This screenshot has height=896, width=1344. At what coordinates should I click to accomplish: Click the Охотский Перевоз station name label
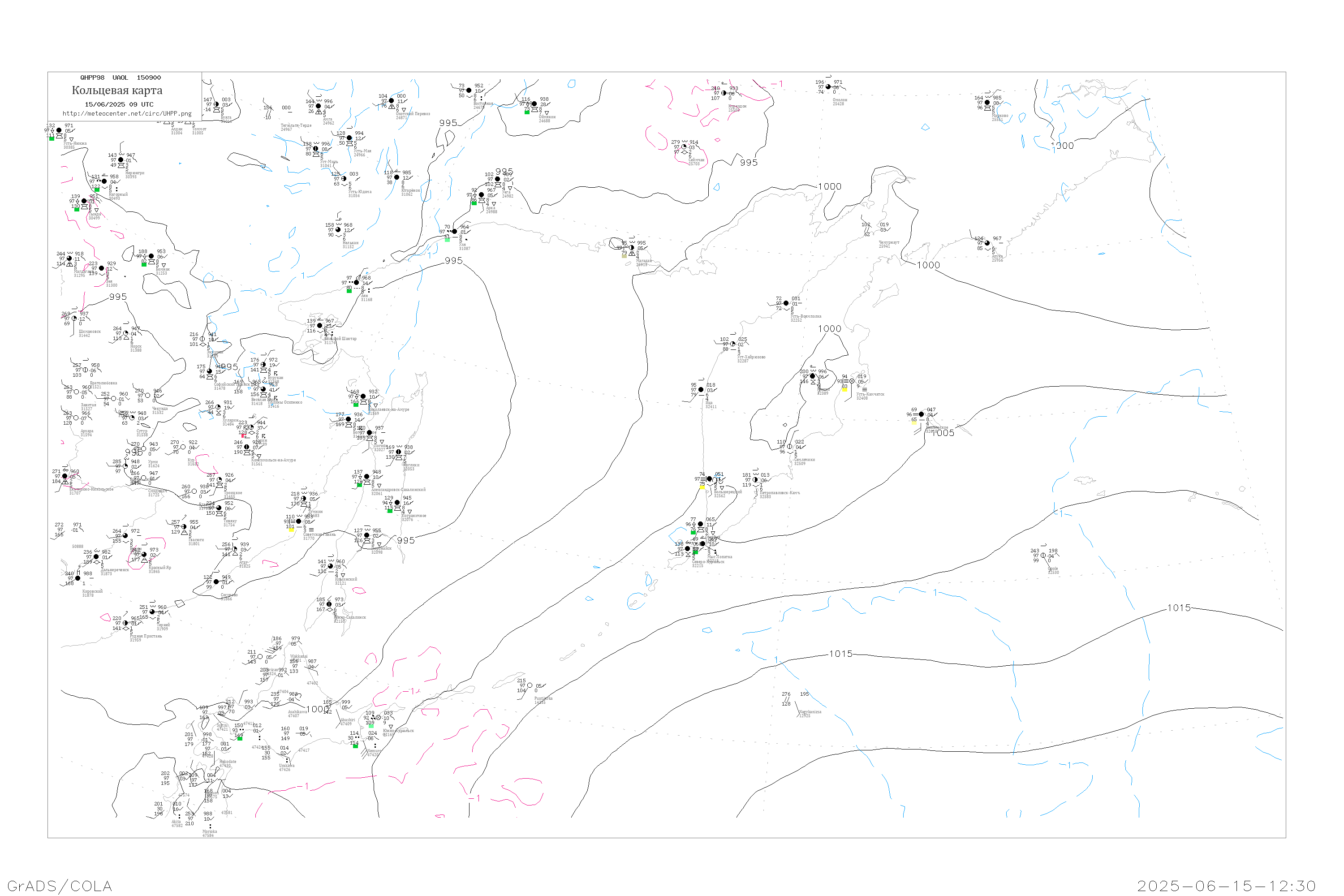coord(413,114)
